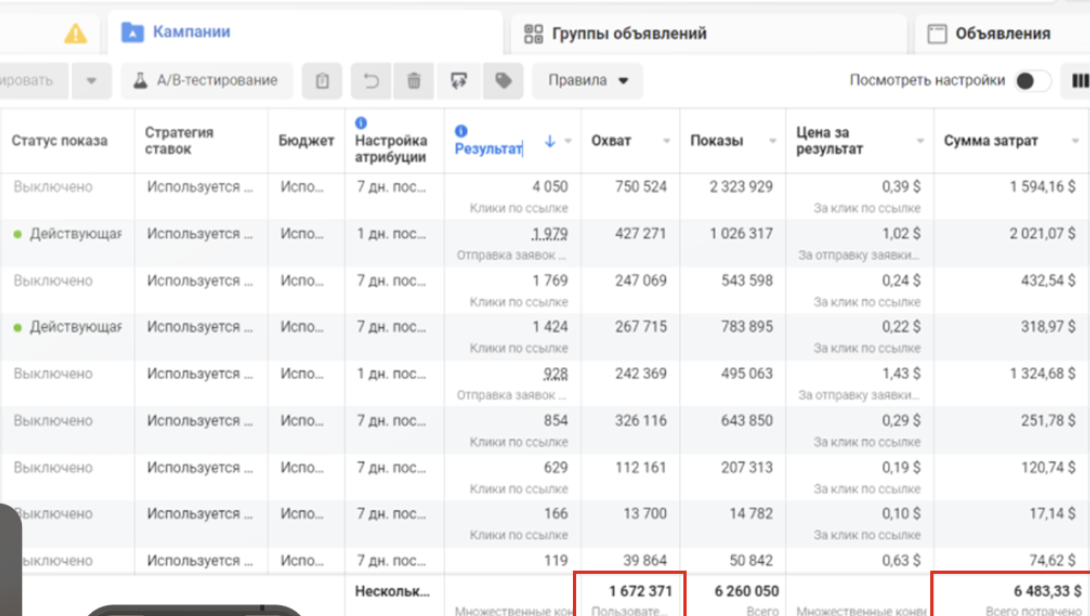Viewport: 1090px width, 616px height.
Task: Click Стратегия ставок column header
Action: pyautogui.click(x=179, y=140)
